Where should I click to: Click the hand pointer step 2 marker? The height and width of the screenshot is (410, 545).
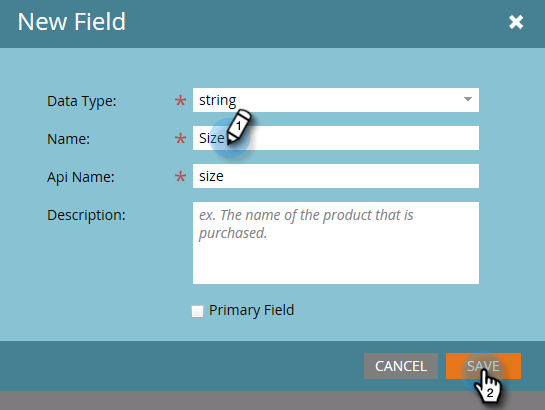(488, 386)
